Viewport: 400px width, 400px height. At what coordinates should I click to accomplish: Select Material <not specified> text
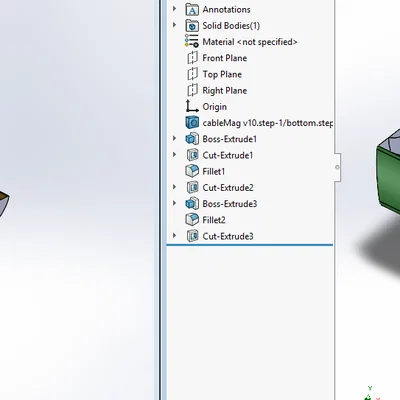pyautogui.click(x=250, y=42)
